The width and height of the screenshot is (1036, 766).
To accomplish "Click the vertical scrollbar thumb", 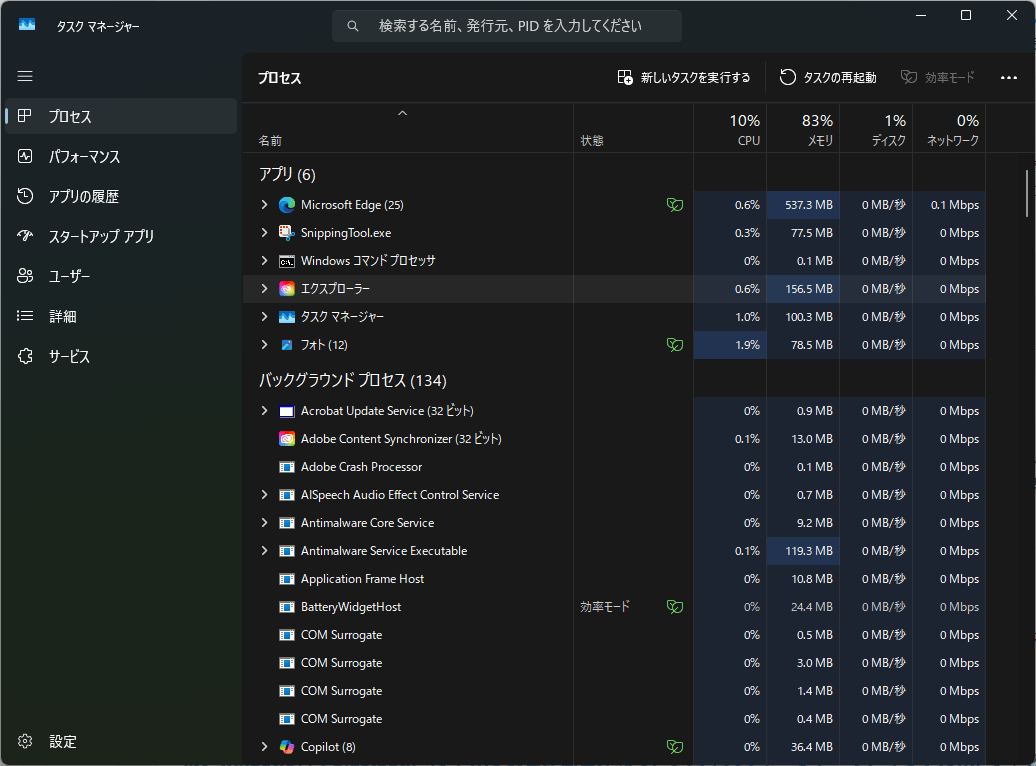I will coord(1027,193).
